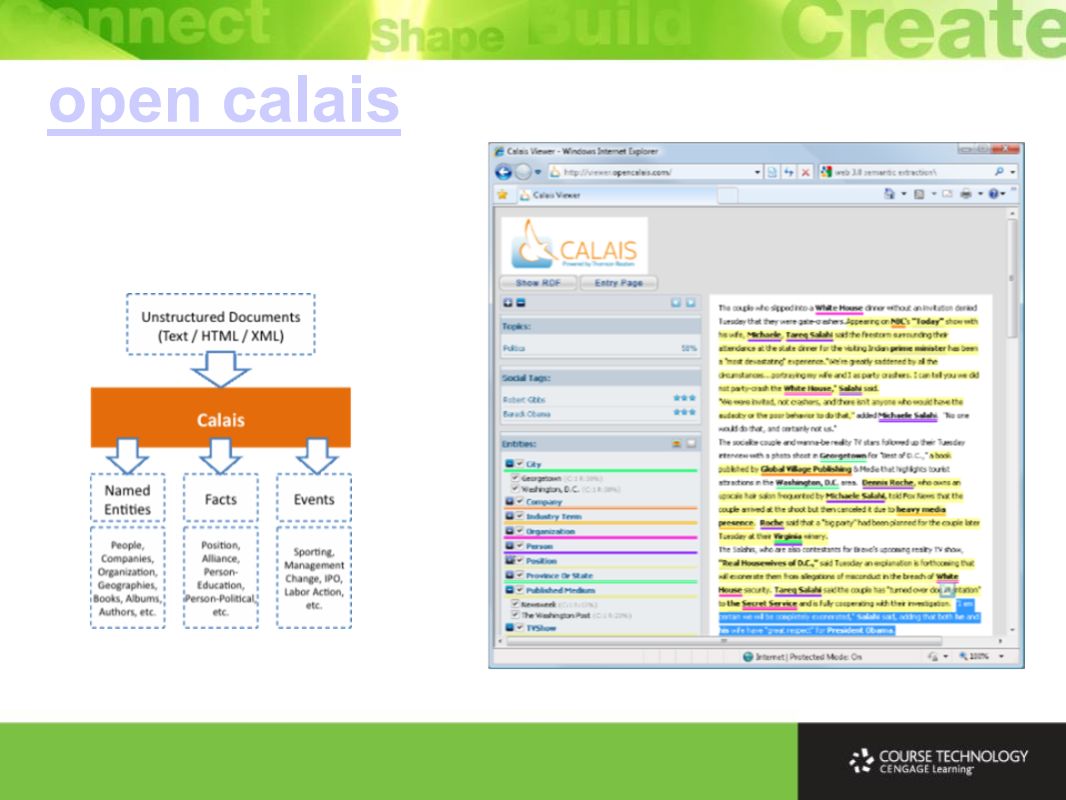Image resolution: width=1066 pixels, height=800 pixels.
Task: Toggle the Georgetown checkbox
Action: [515, 478]
